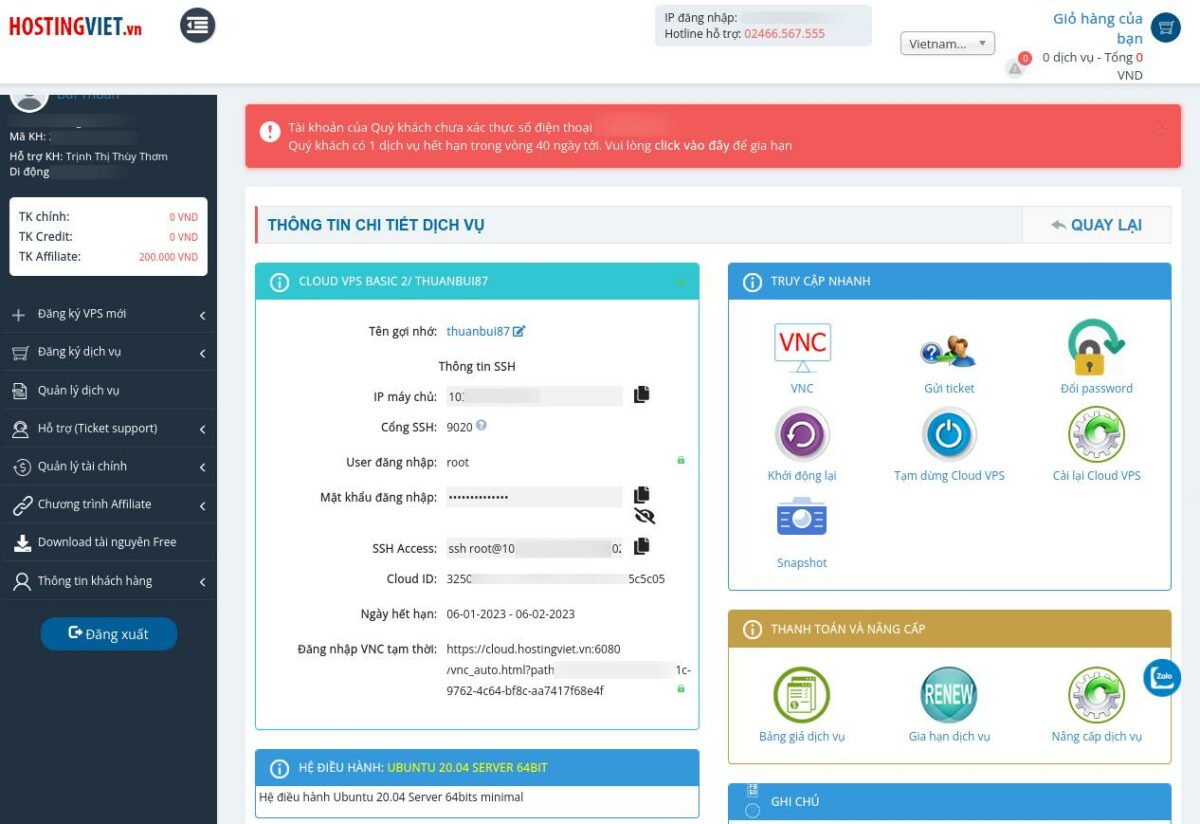Image resolution: width=1200 pixels, height=824 pixels.
Task: Open the Vietnam language dropdown
Action: coord(946,42)
